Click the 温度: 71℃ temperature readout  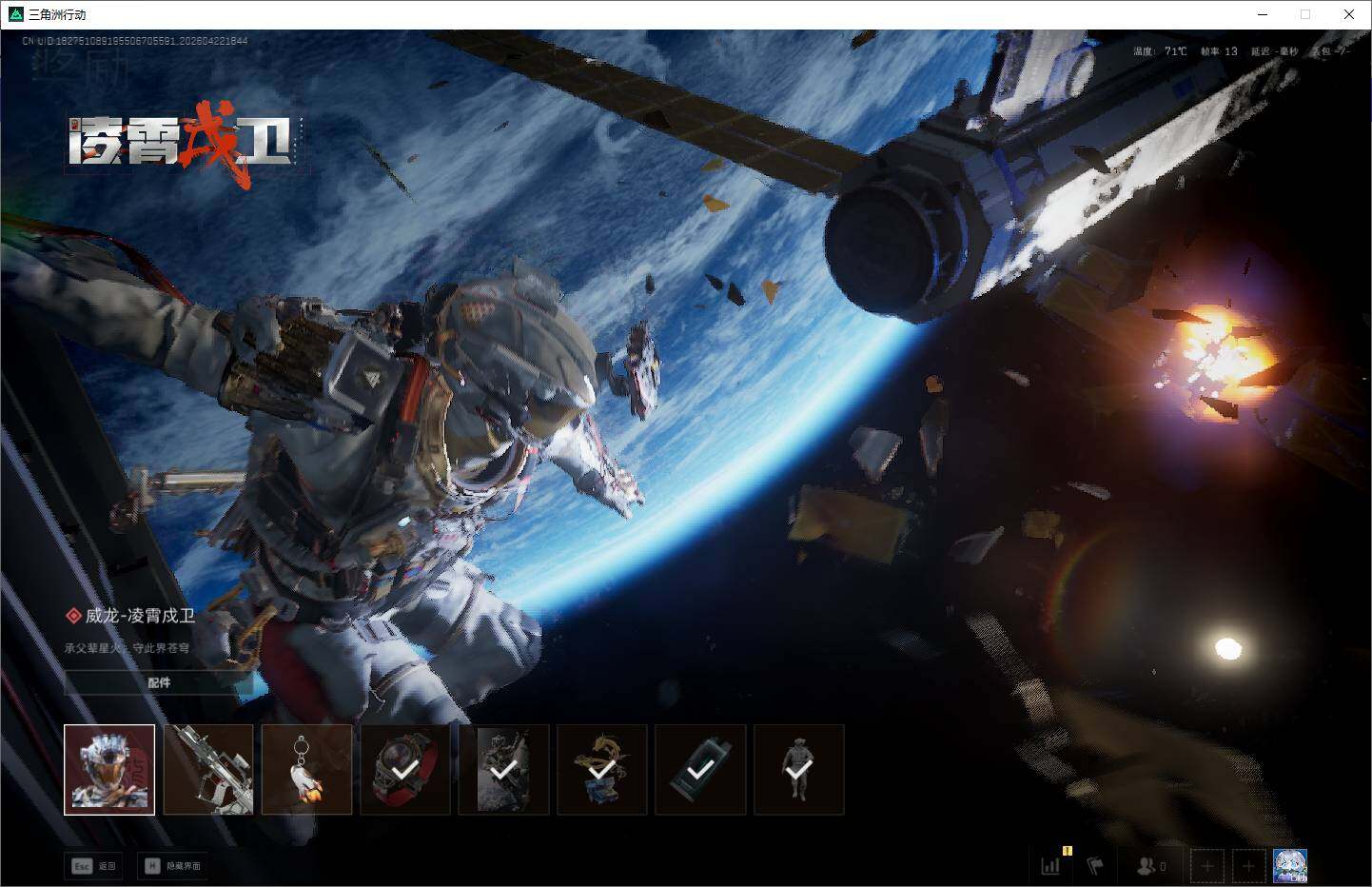tap(1160, 51)
